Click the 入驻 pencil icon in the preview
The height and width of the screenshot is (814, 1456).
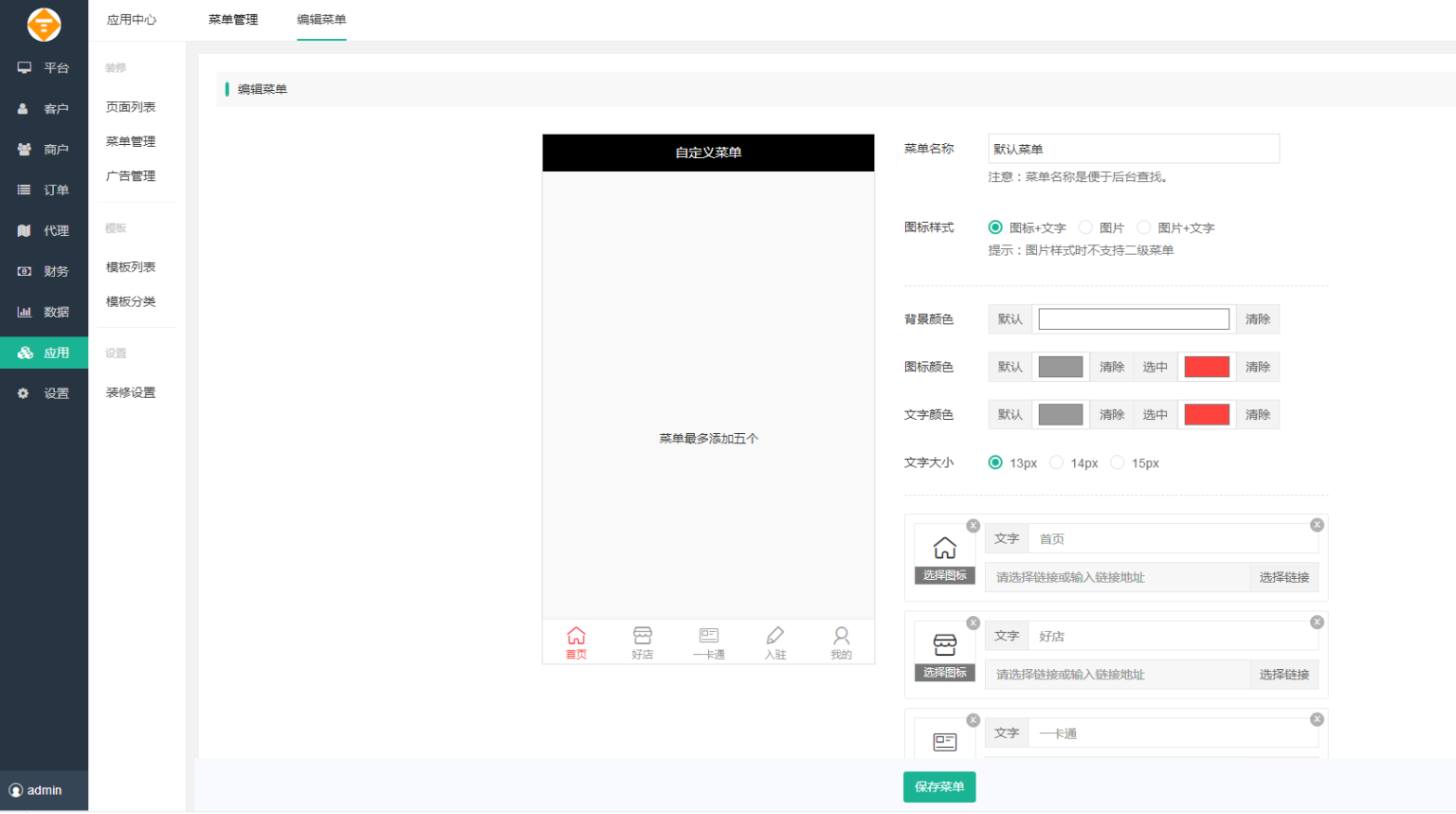tap(774, 635)
